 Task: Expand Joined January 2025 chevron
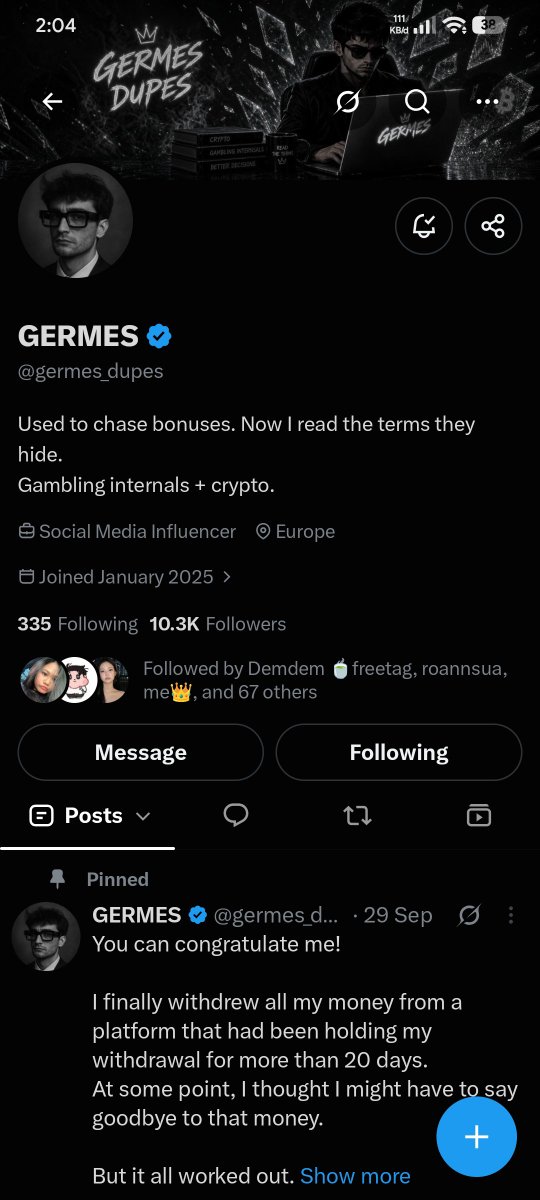pos(227,577)
